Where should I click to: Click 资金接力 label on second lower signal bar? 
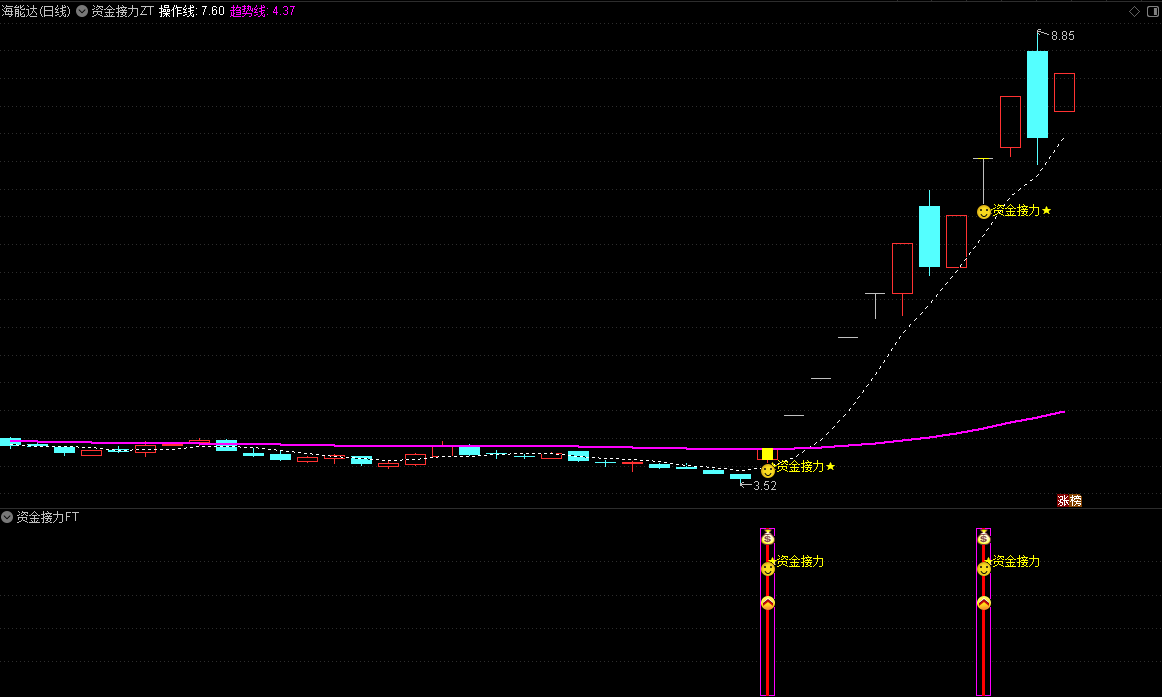pyautogui.click(x=1016, y=561)
